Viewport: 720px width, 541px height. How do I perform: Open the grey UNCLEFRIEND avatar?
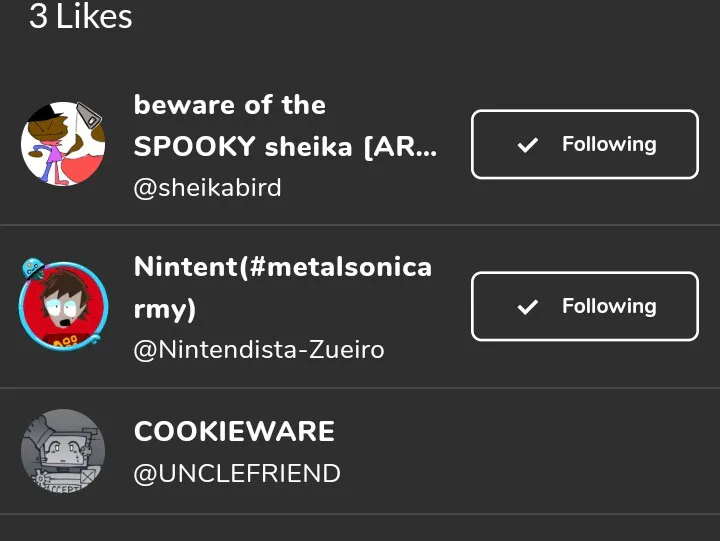(63, 451)
